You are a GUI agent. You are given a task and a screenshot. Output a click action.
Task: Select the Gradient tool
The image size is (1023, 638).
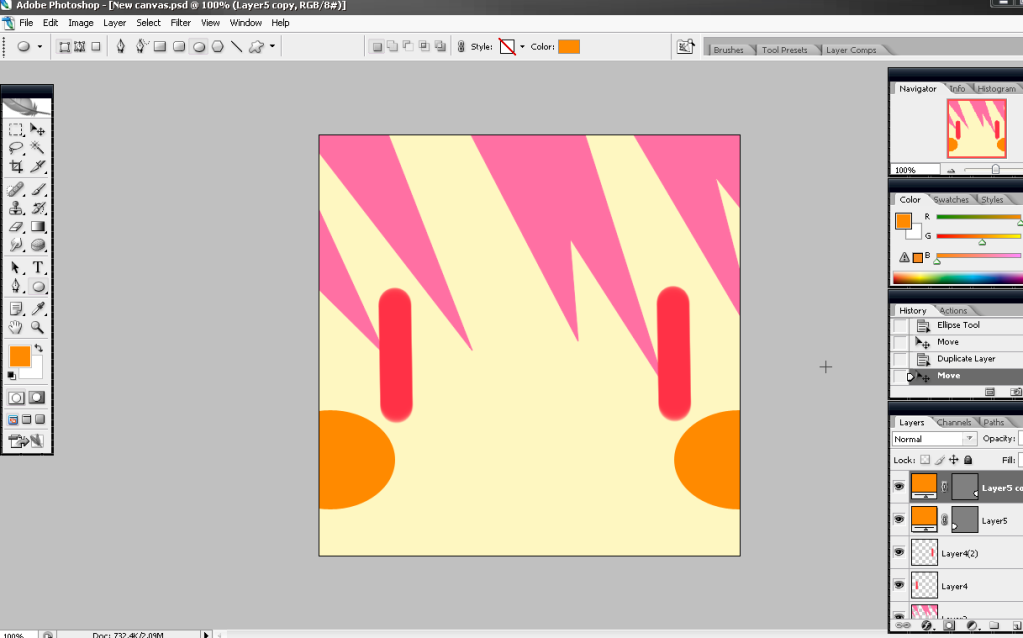point(37,227)
